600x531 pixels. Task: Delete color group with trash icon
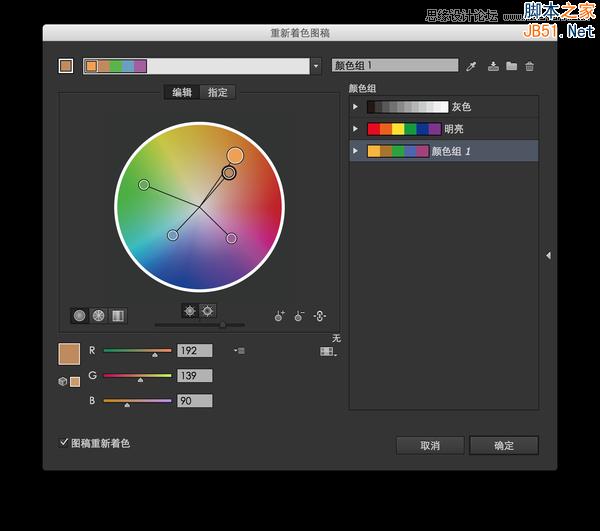click(x=529, y=66)
